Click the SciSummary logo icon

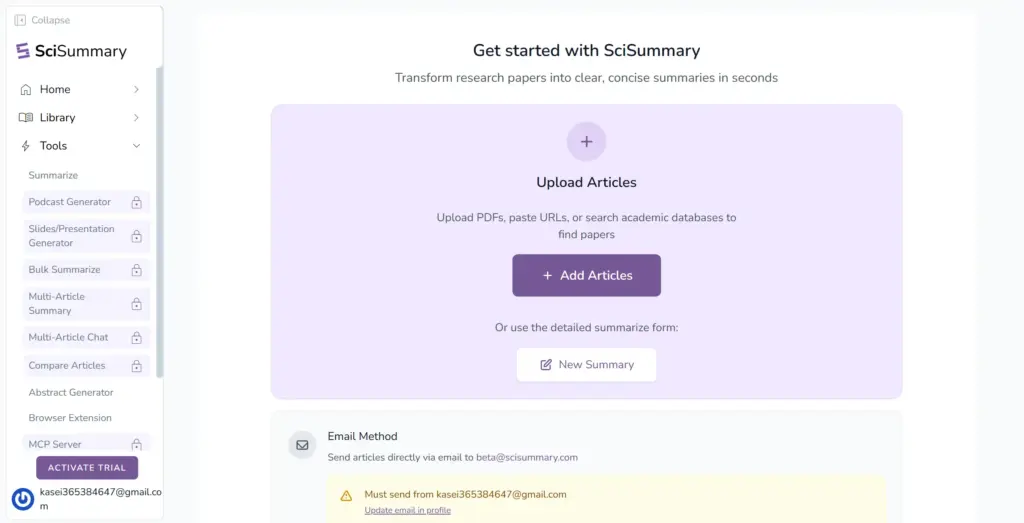23,51
